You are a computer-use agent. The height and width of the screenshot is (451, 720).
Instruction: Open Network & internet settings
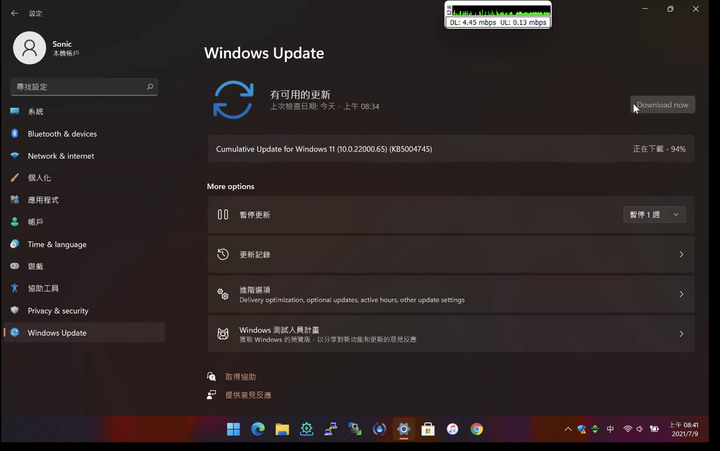(x=84, y=156)
